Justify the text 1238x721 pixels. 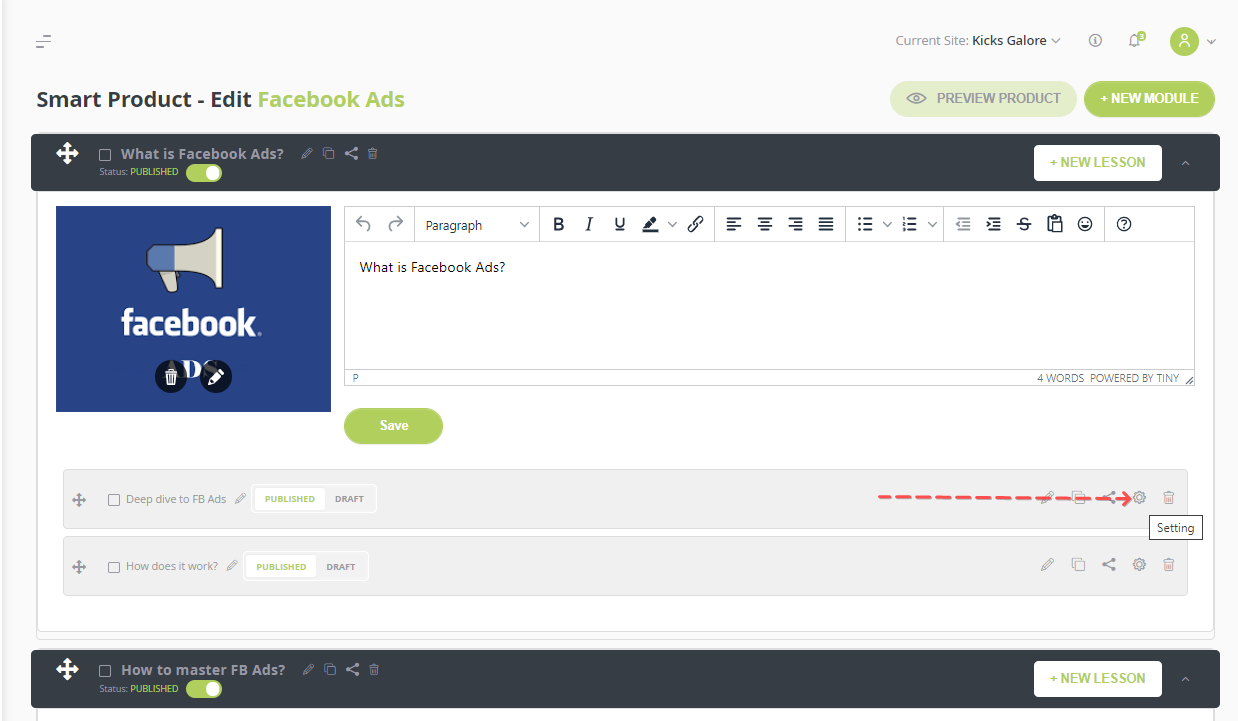(826, 225)
